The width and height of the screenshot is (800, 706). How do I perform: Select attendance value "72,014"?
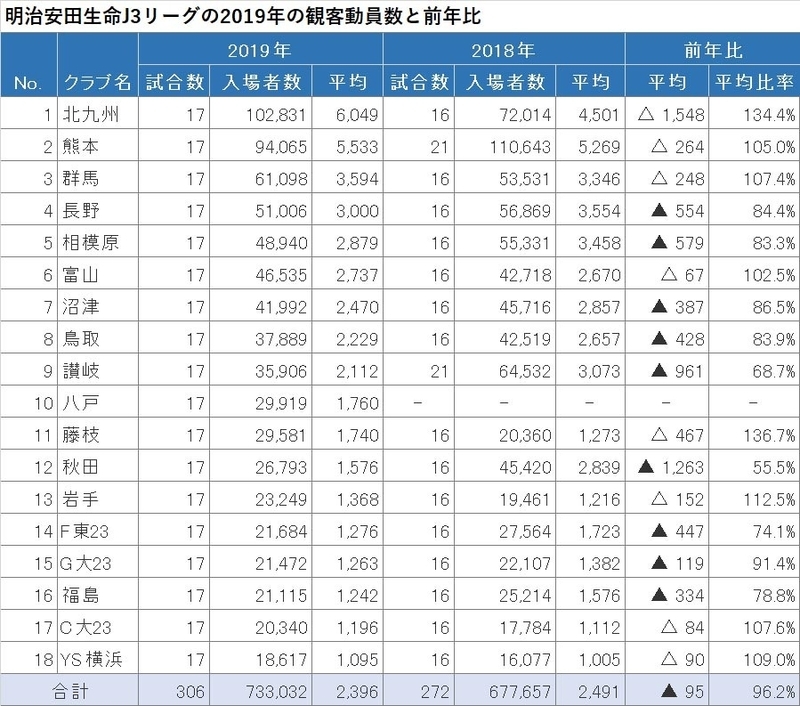pyautogui.click(x=525, y=115)
